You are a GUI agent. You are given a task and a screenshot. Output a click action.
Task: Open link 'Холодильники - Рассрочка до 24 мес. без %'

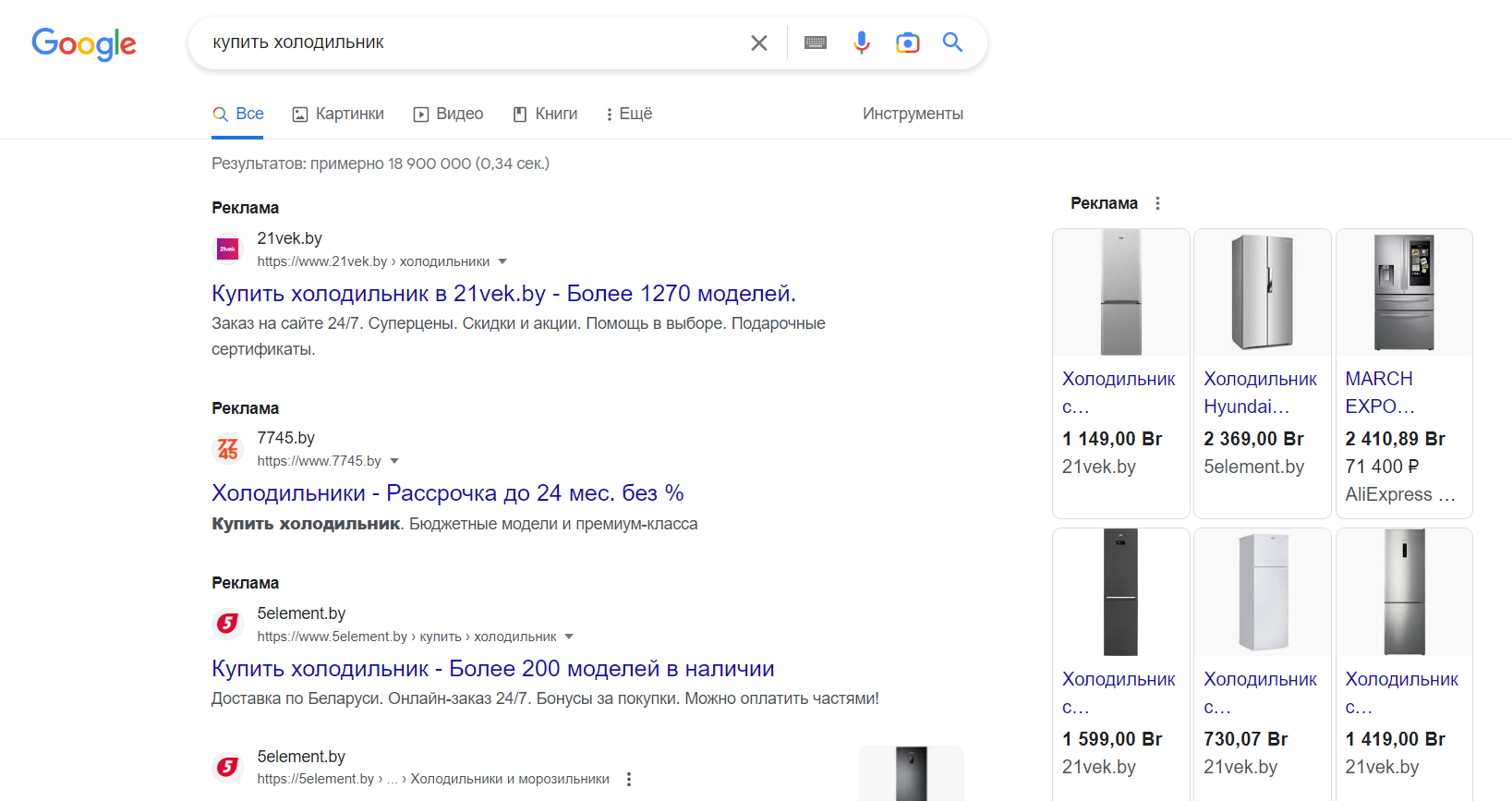click(448, 493)
